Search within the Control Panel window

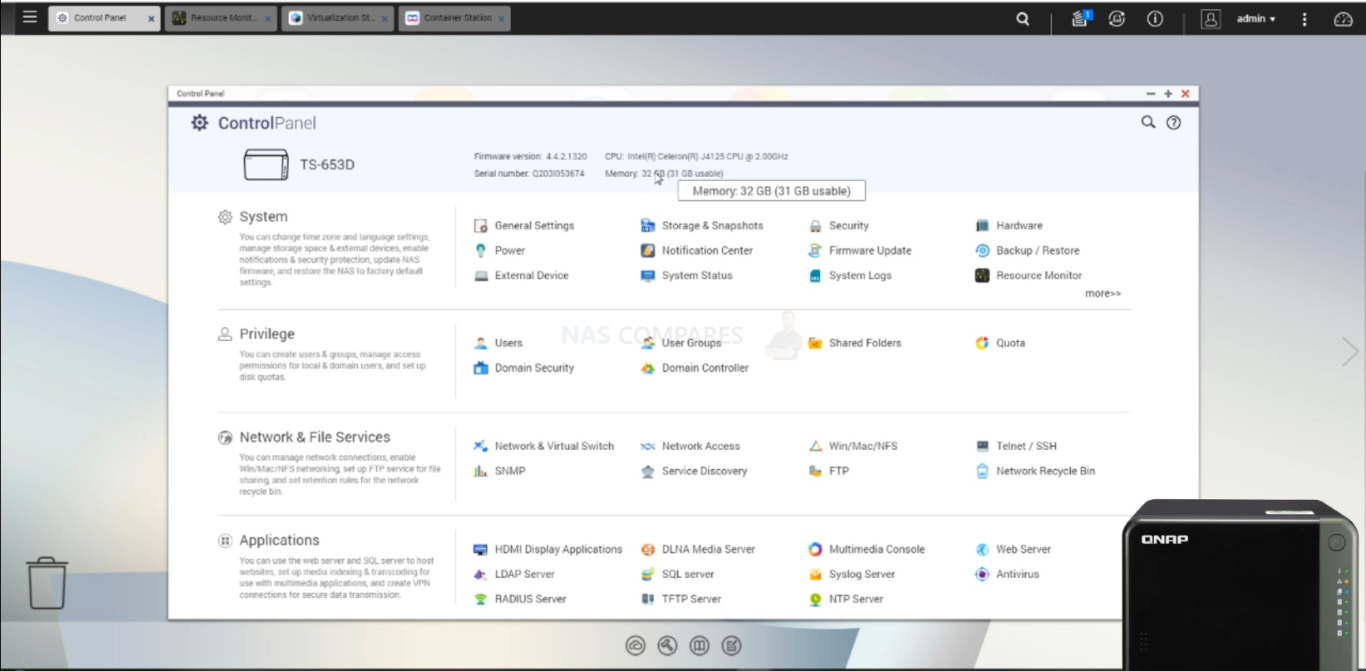point(1148,122)
